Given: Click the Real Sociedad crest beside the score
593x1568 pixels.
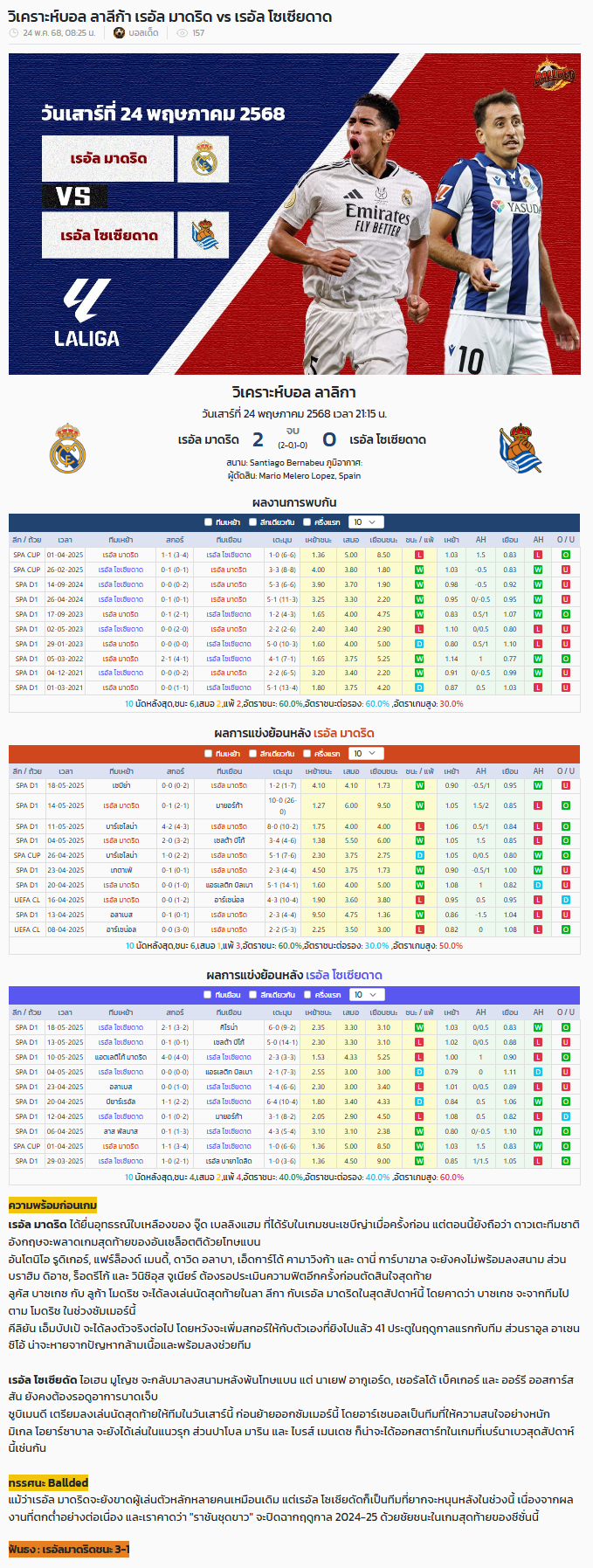Looking at the screenshot, I should [x=521, y=449].
